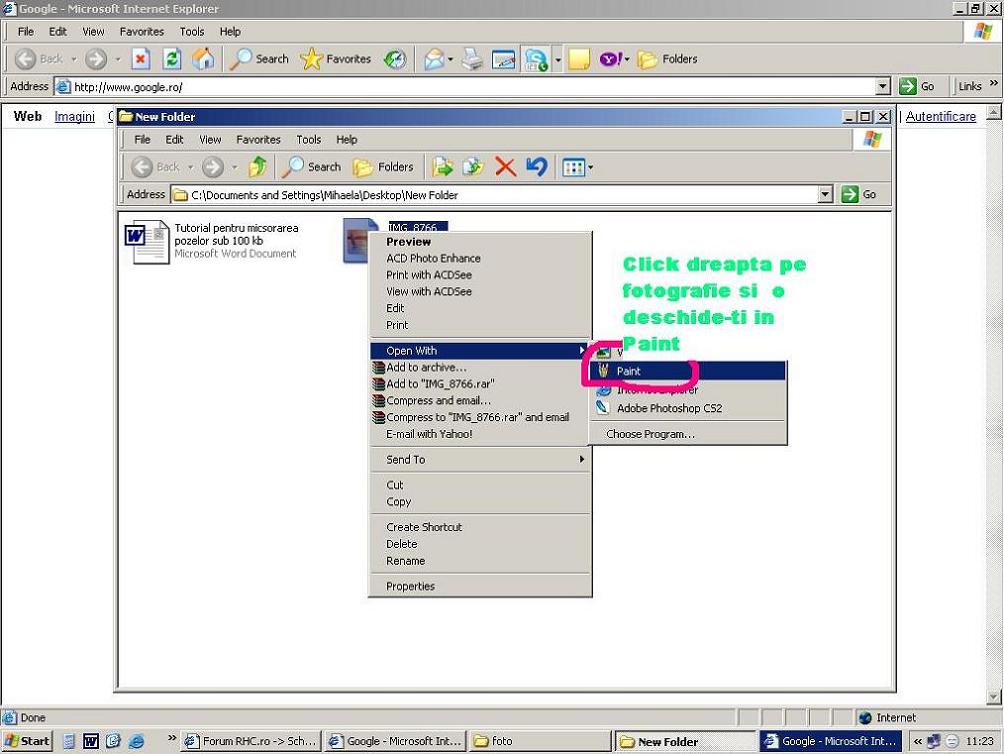The width and height of the screenshot is (1004, 754).
Task: Click the Views icon in New Folder toolbar
Action: click(x=572, y=168)
